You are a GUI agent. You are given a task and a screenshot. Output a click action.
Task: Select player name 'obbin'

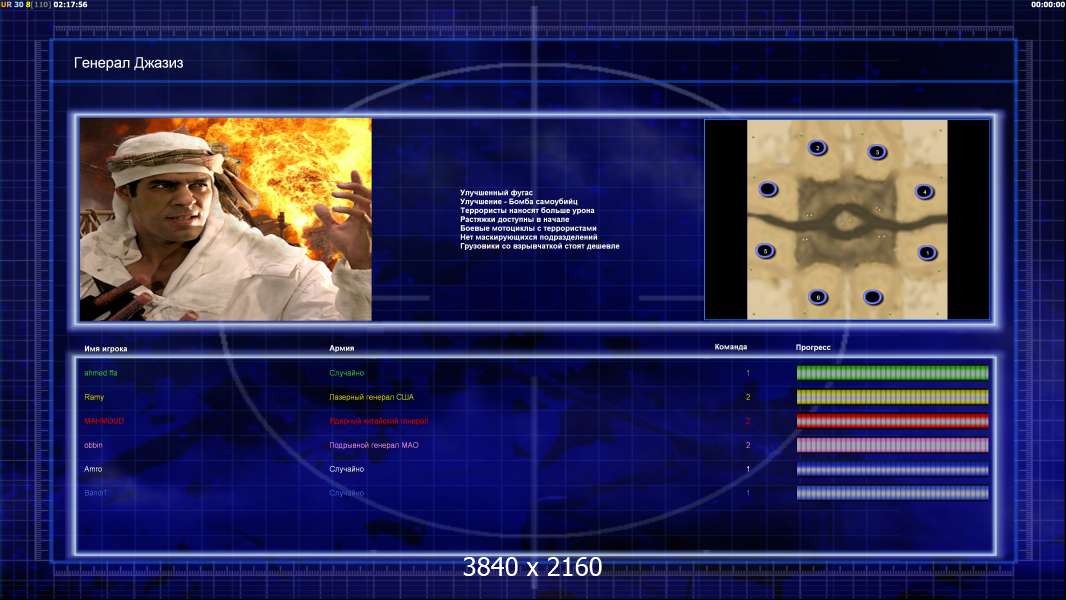pos(93,445)
